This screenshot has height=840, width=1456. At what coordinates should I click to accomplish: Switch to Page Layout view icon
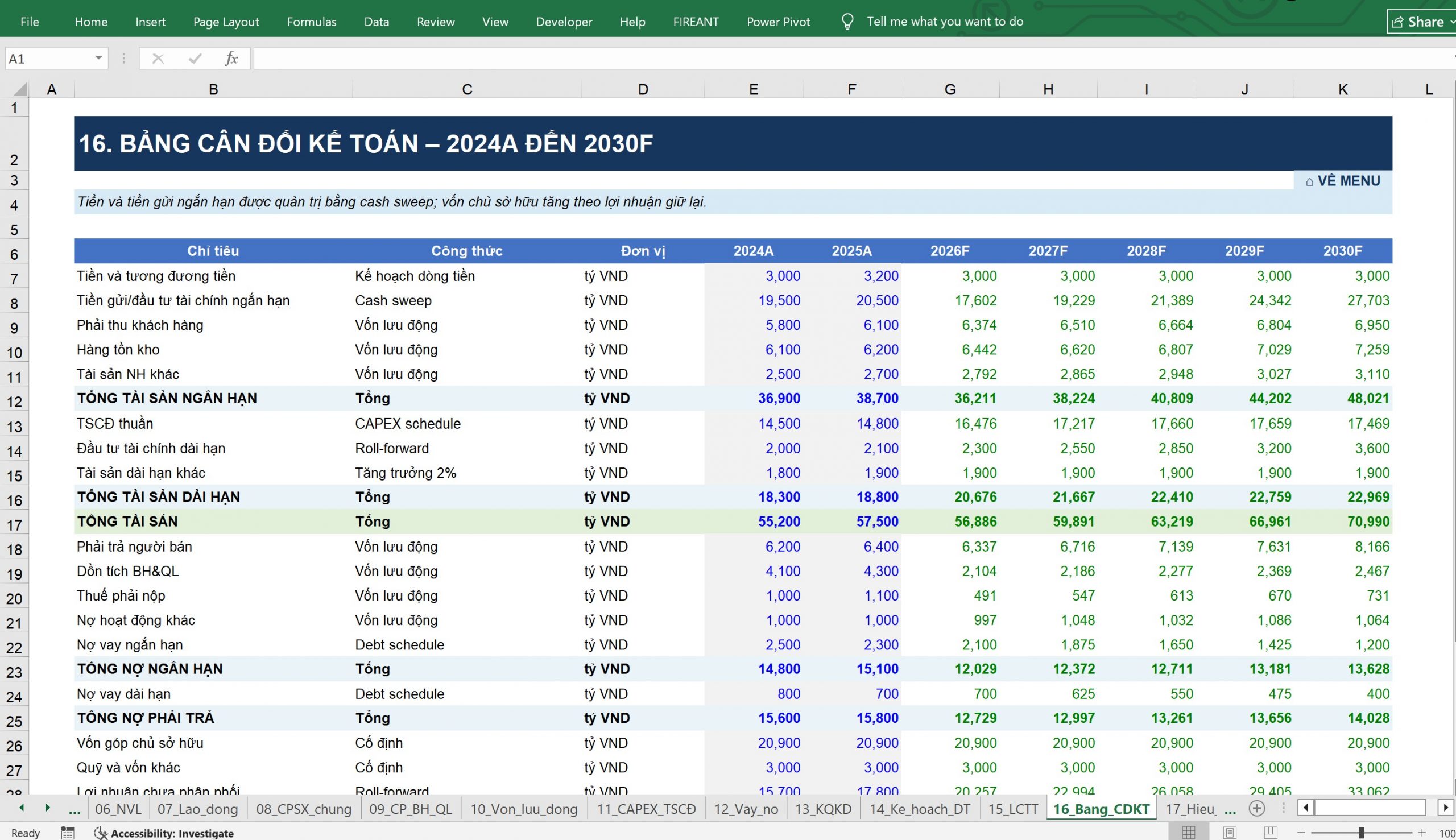coord(1230,833)
